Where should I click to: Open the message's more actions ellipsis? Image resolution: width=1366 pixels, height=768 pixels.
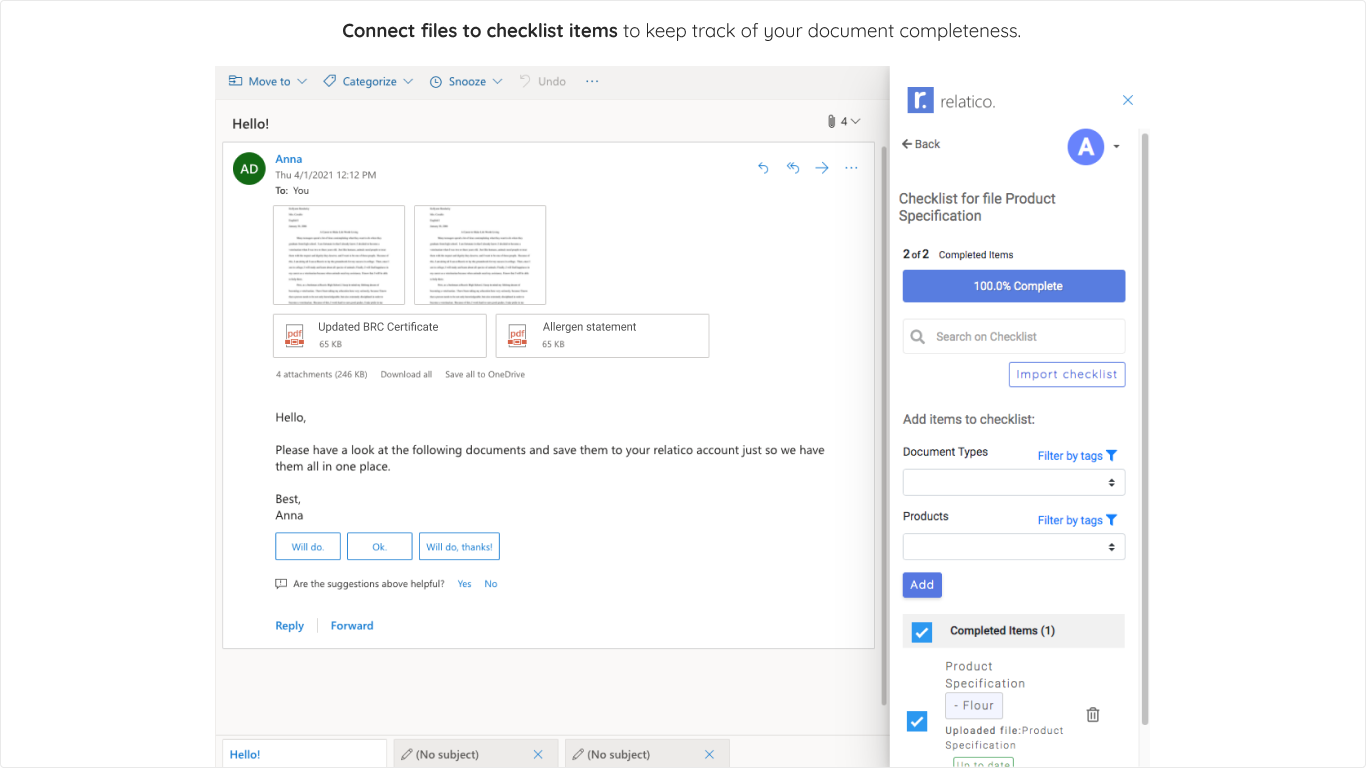click(x=851, y=168)
